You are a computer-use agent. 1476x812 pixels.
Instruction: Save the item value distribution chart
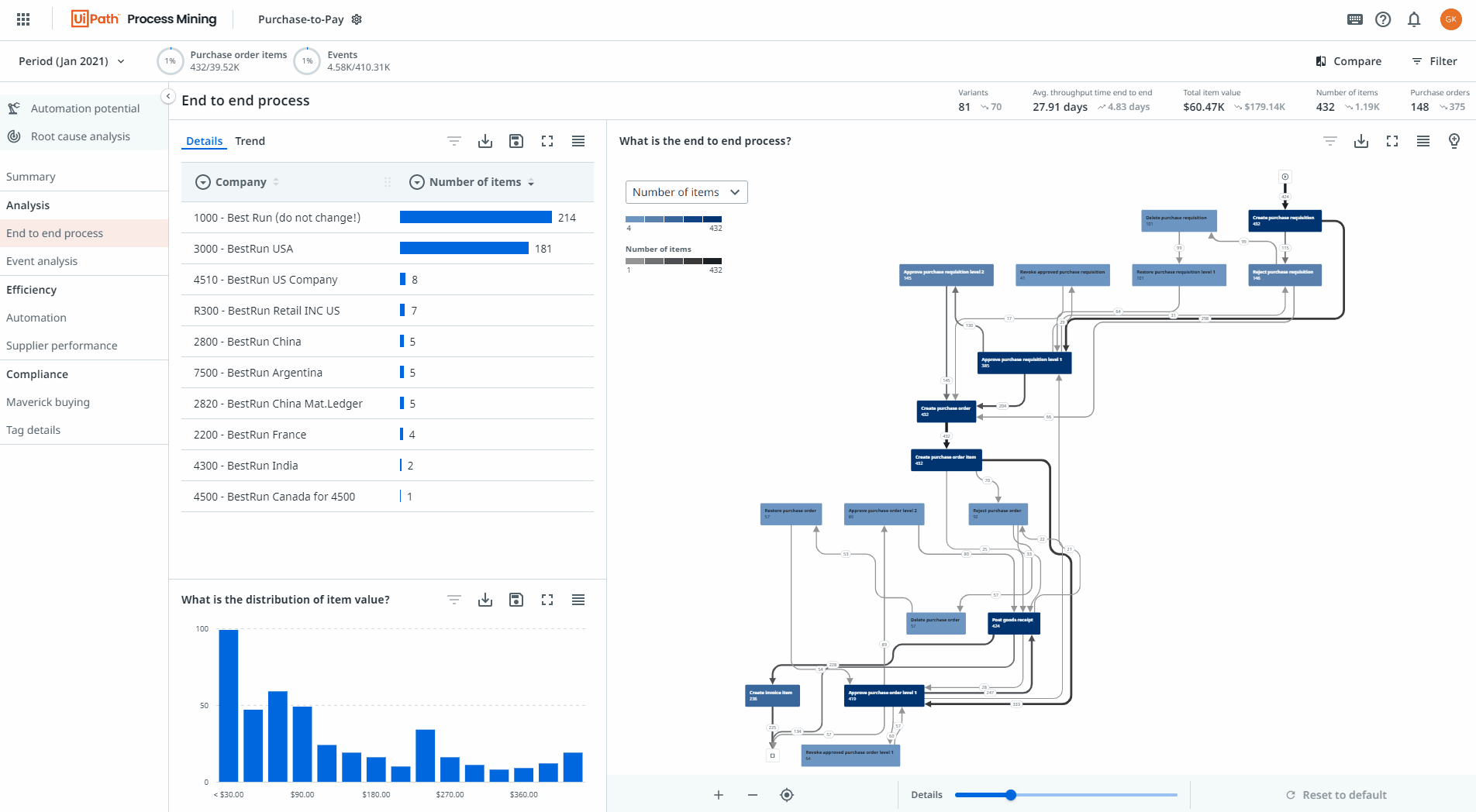[516, 600]
